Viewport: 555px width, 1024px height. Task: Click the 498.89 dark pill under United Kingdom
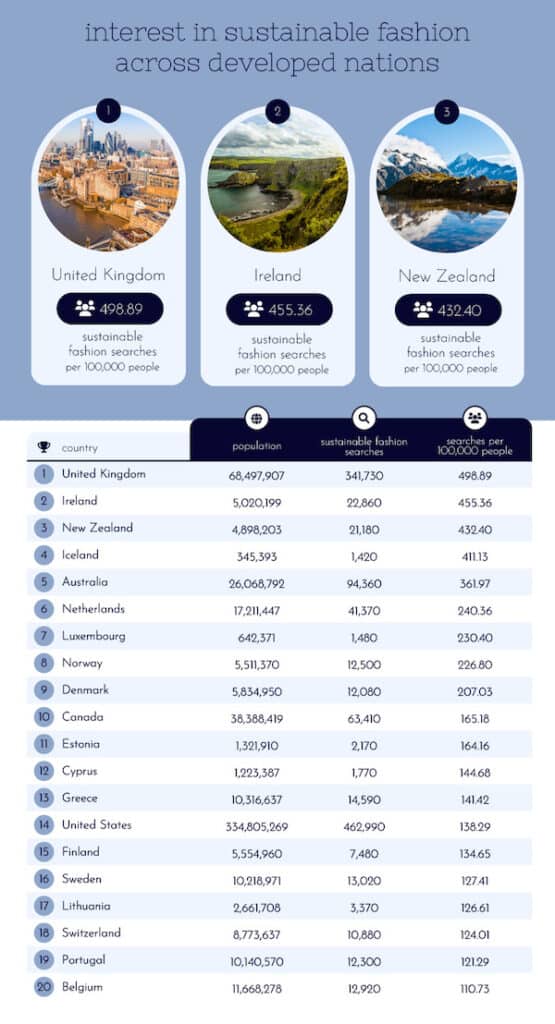(x=110, y=309)
